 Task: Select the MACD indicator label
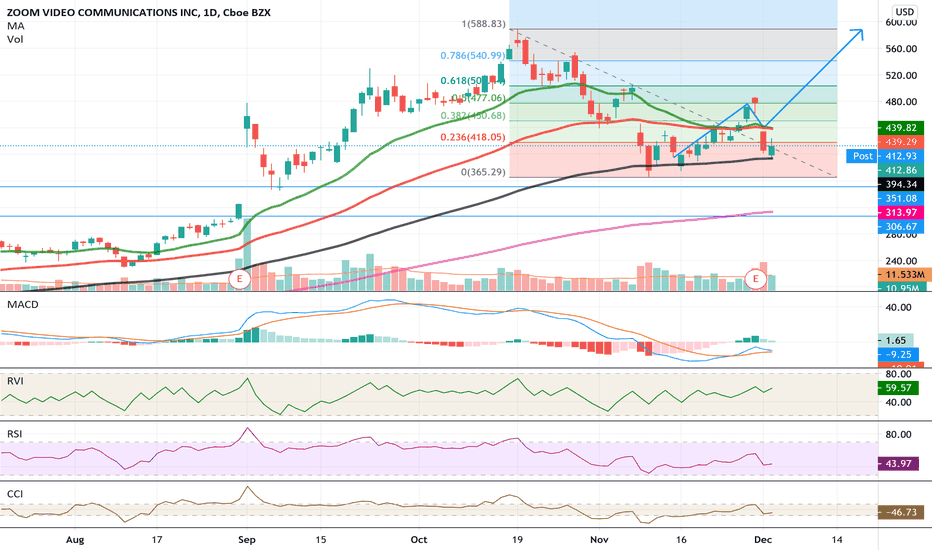(x=23, y=304)
